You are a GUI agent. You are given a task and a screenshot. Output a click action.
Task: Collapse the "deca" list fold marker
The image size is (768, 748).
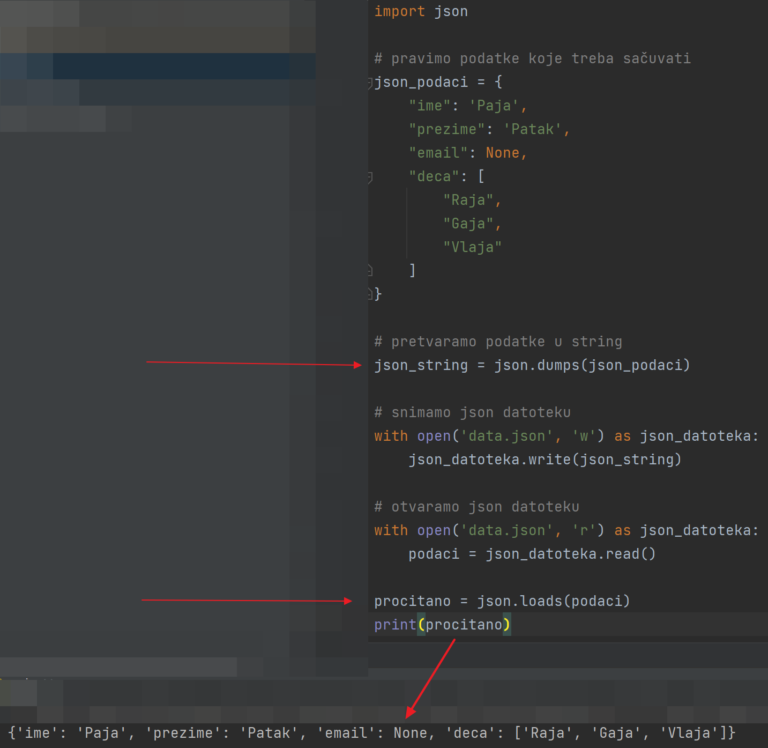tap(370, 177)
